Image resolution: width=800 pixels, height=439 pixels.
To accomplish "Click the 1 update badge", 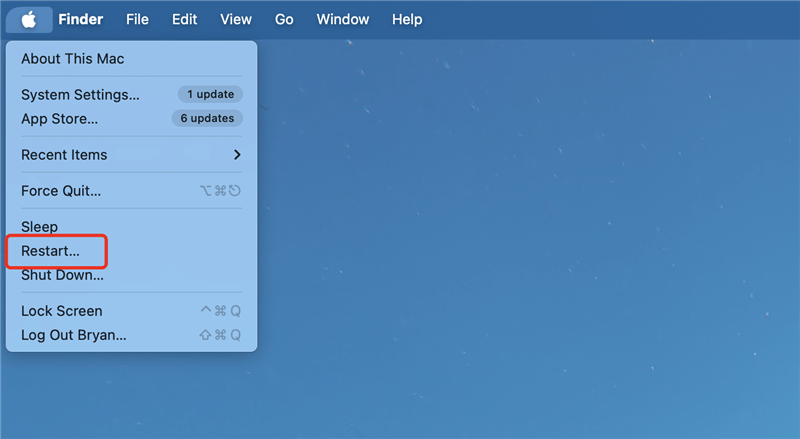I will point(210,95).
